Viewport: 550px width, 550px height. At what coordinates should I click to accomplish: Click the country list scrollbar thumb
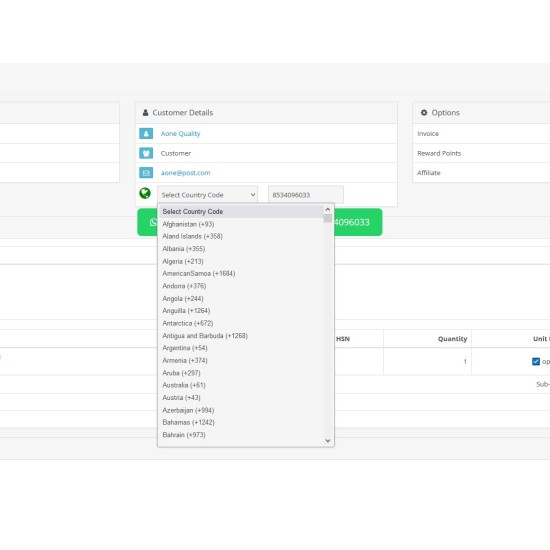(x=328, y=219)
